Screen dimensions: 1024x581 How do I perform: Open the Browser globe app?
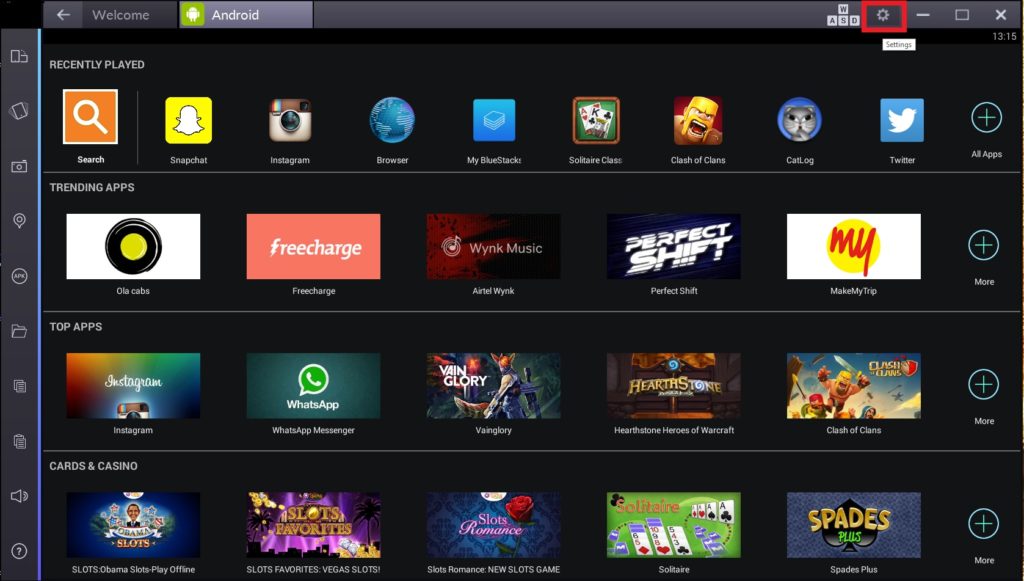click(x=392, y=120)
